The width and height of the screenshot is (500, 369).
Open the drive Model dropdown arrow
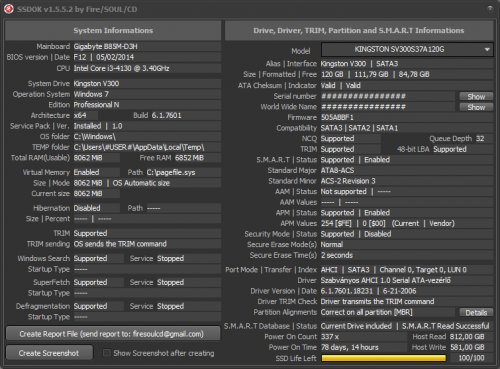pyautogui.click(x=487, y=50)
